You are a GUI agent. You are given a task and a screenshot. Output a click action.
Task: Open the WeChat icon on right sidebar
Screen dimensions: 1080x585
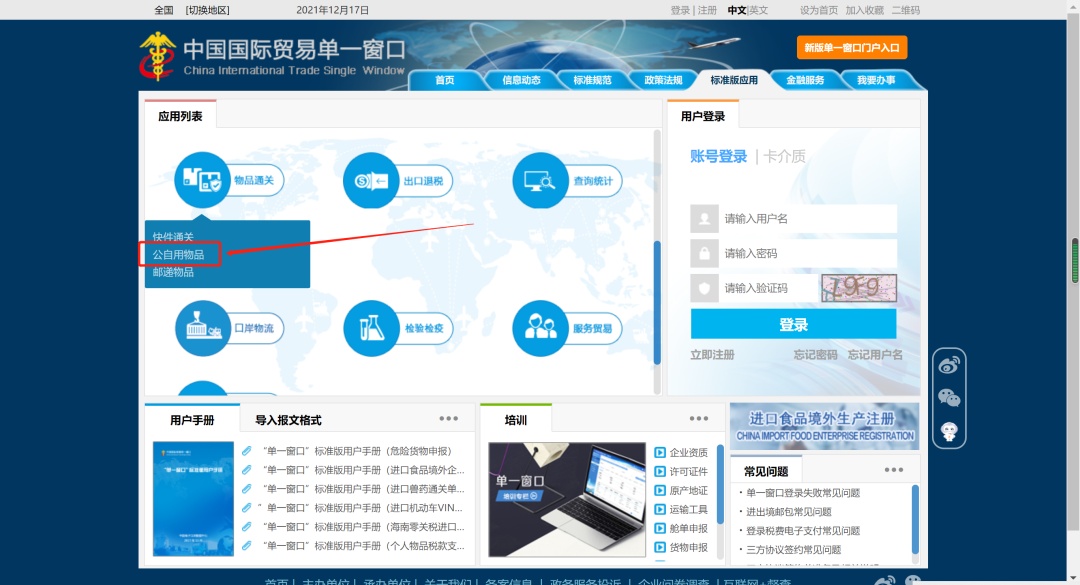tap(949, 398)
